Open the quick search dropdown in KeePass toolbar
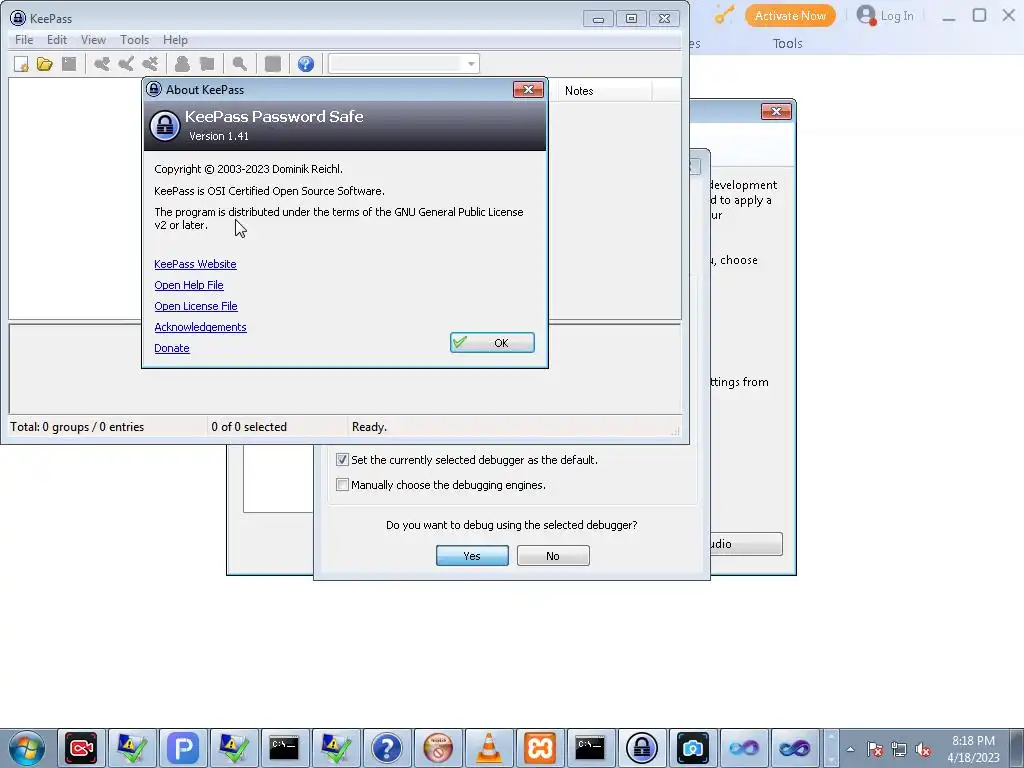Screen dimensions: 1024x768 (471, 64)
